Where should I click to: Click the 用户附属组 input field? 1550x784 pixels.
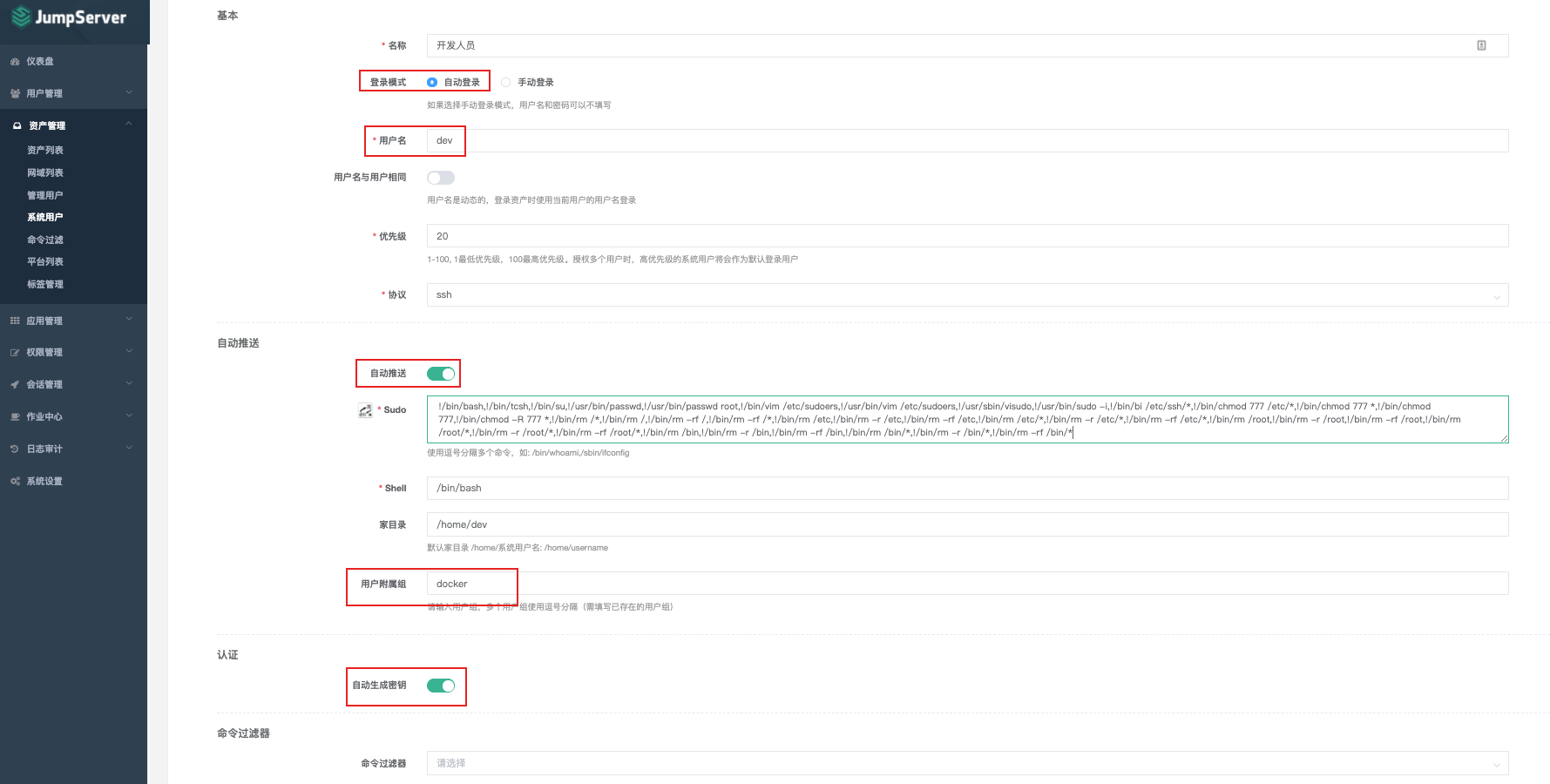[967, 584]
